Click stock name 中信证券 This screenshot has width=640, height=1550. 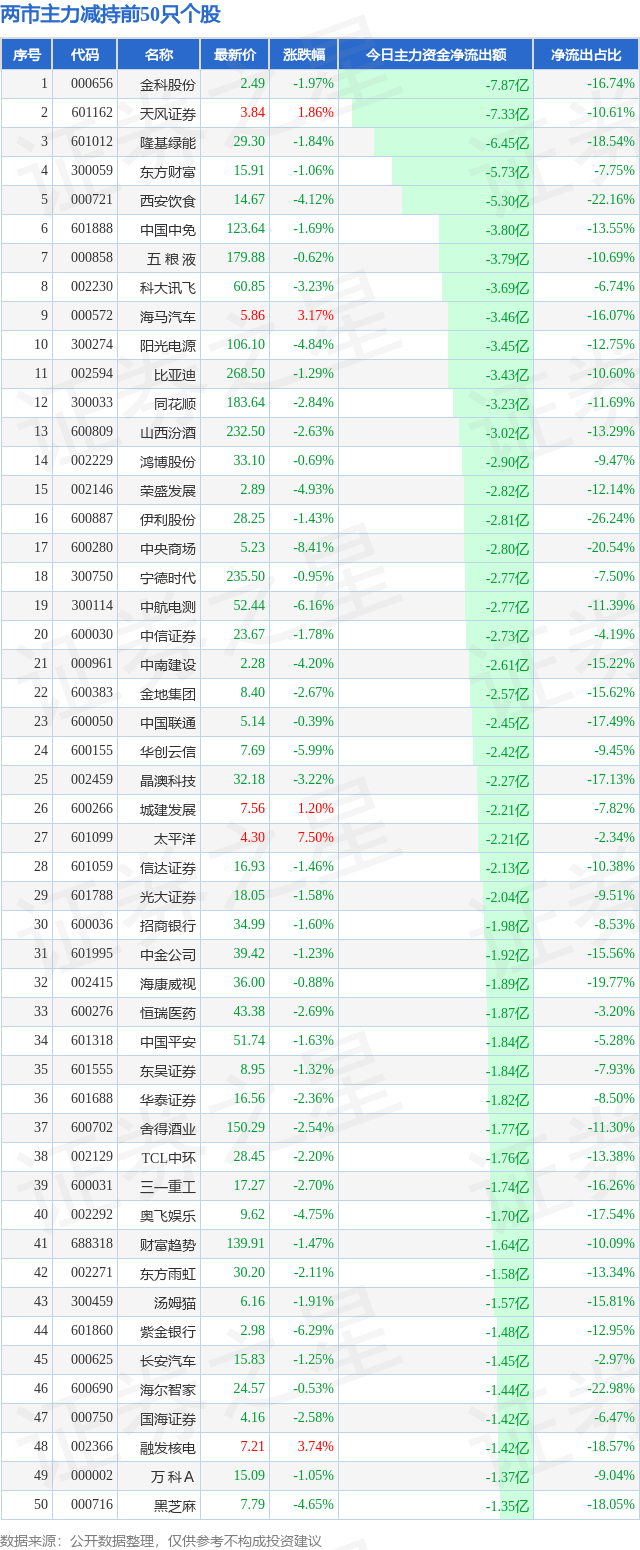[168, 636]
